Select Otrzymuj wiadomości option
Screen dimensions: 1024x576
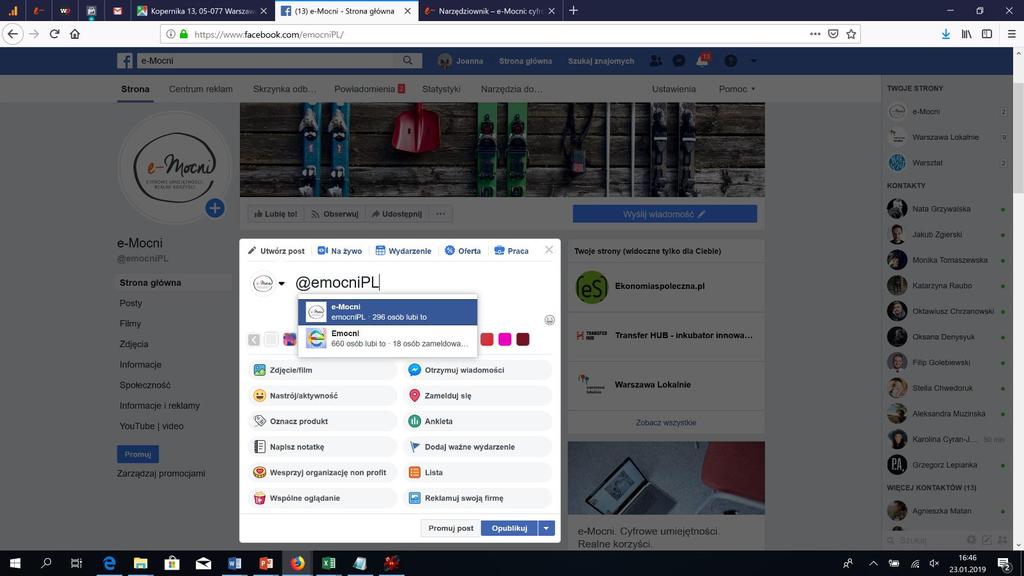point(478,370)
